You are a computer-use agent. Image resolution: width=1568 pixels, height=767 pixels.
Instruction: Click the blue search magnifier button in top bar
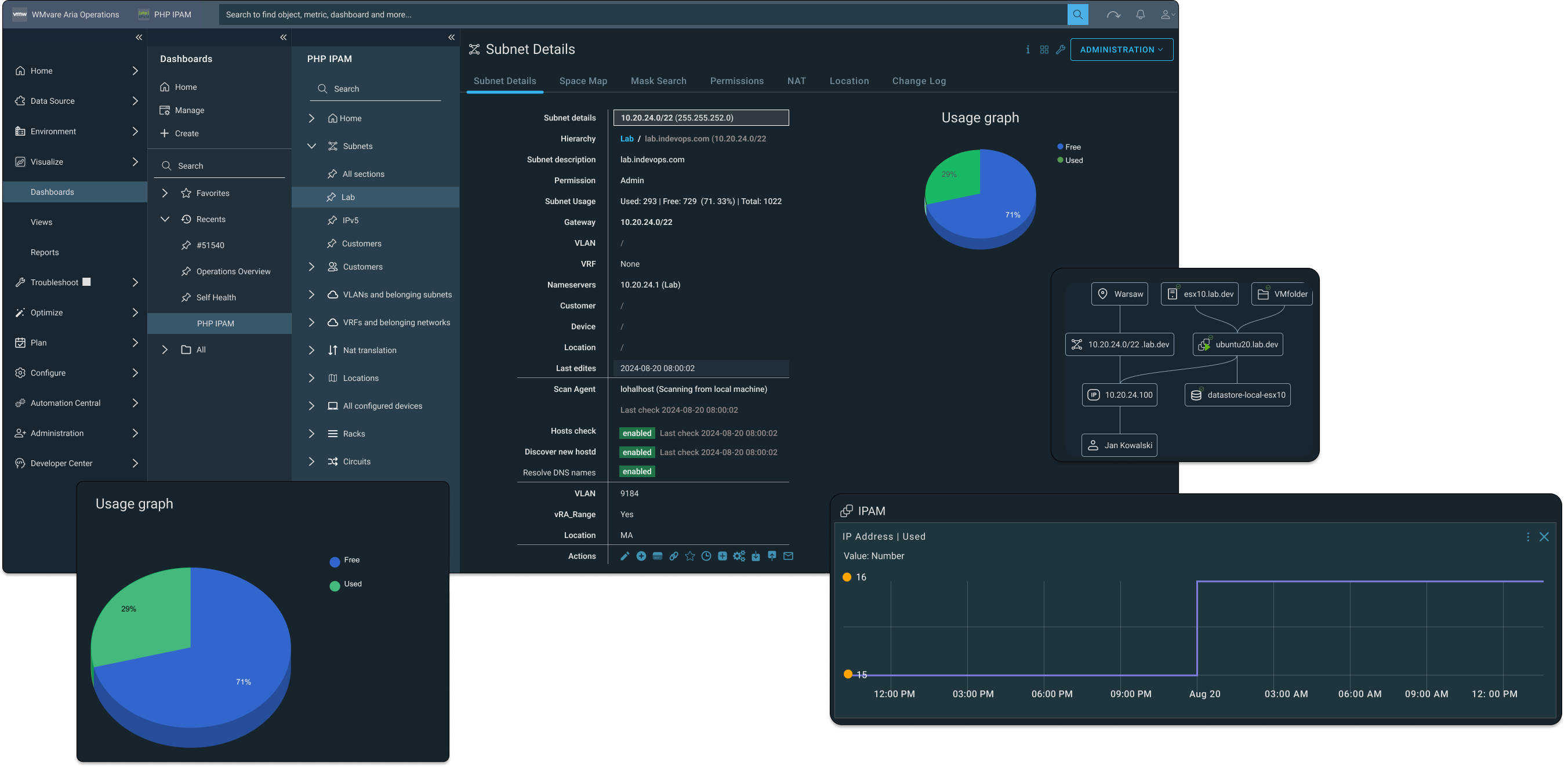coord(1077,14)
